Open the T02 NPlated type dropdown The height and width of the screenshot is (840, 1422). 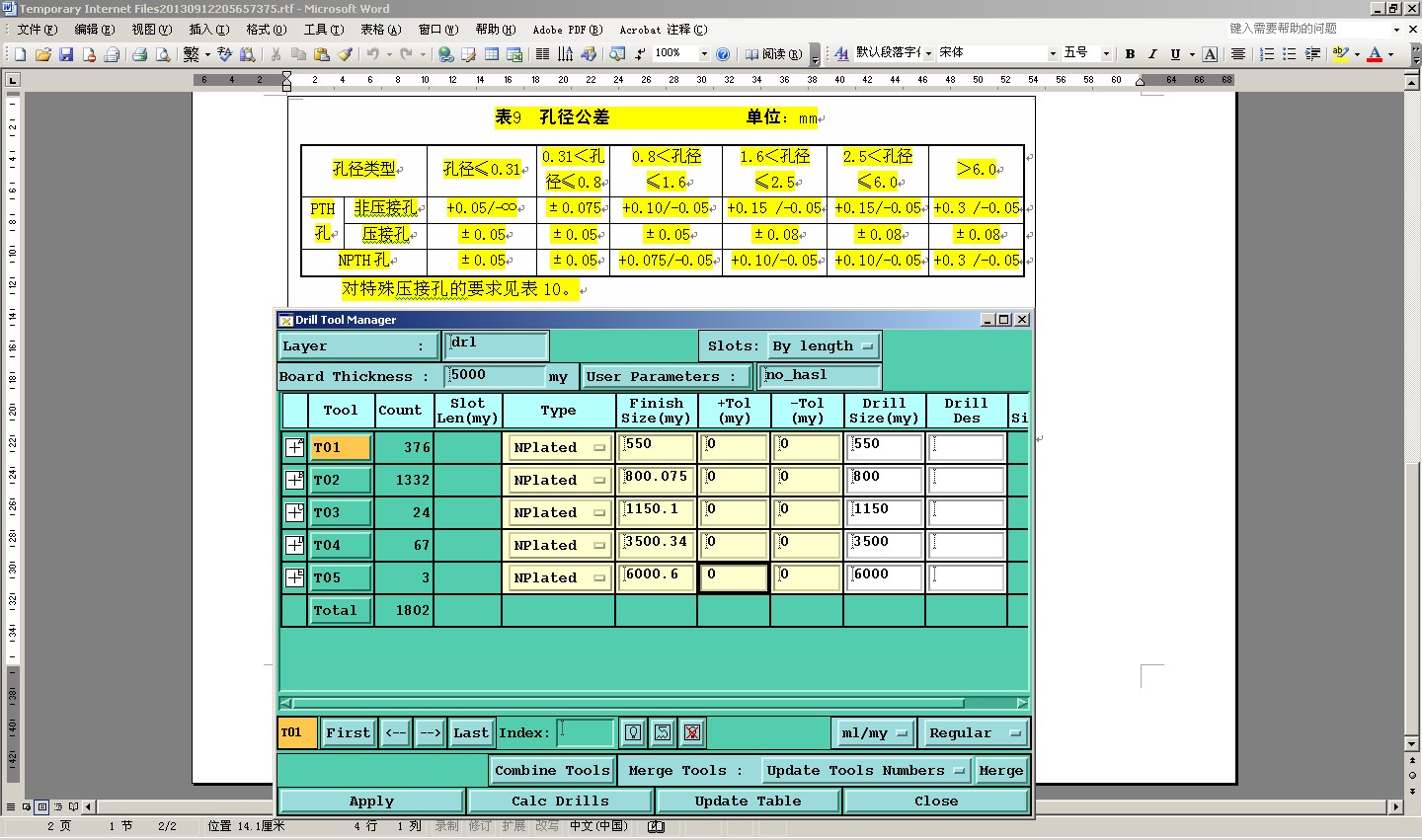click(558, 480)
